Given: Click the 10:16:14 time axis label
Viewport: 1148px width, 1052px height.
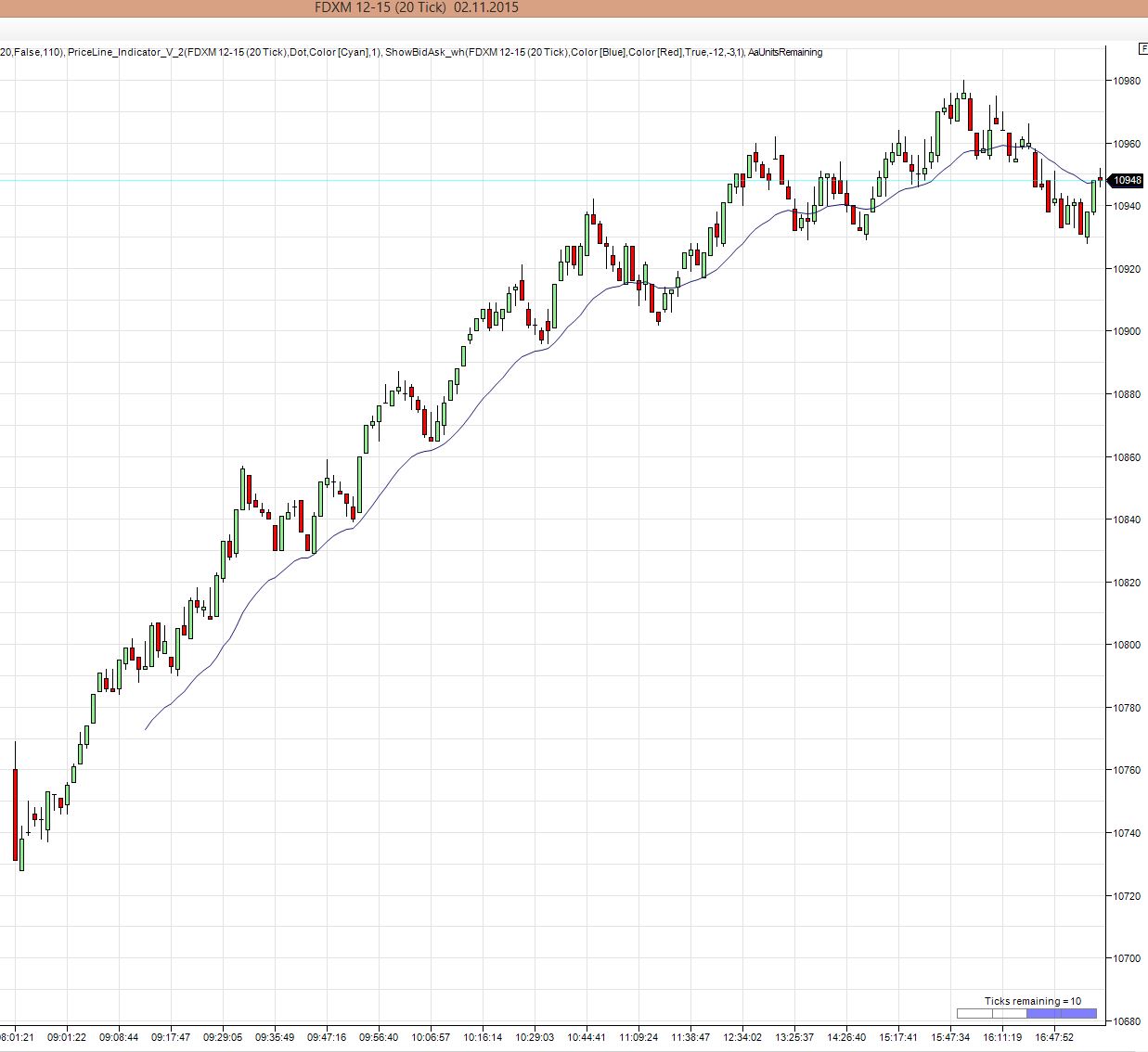Looking at the screenshot, I should tap(483, 1037).
